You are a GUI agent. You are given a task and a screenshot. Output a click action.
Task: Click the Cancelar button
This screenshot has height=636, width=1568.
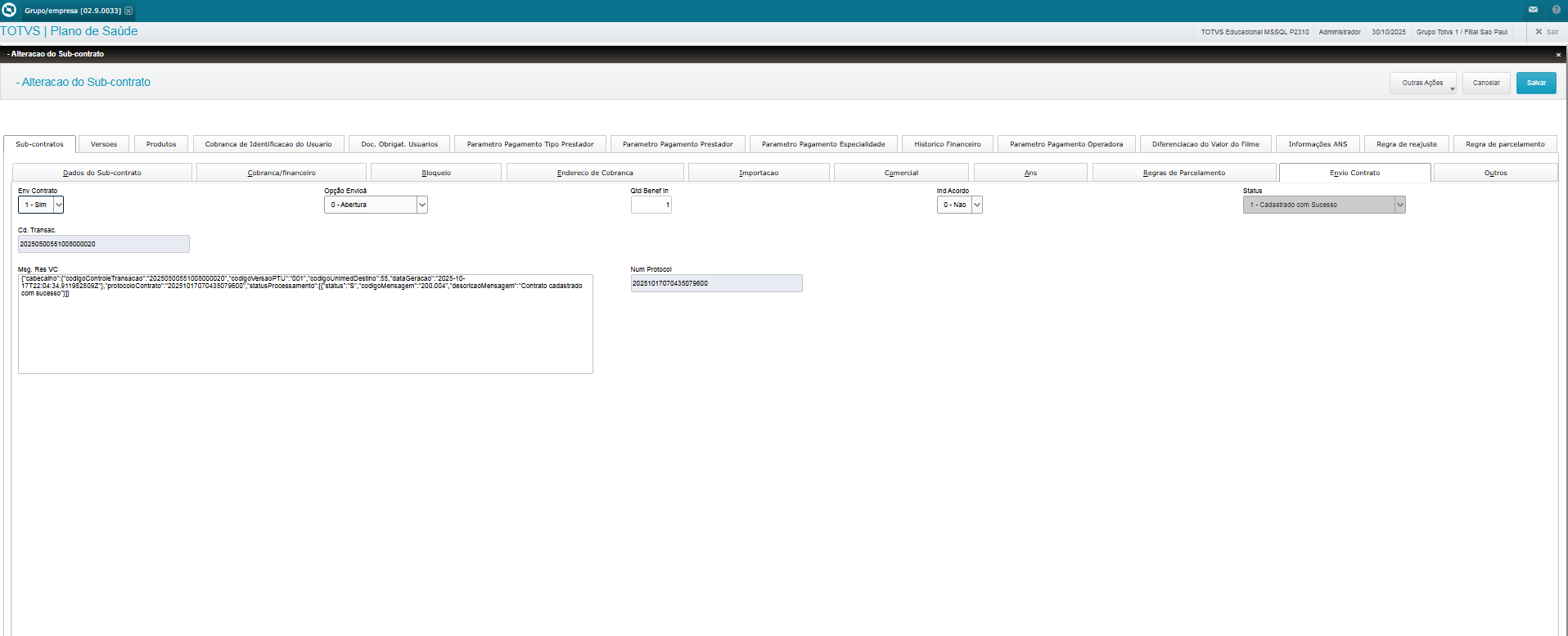click(1486, 83)
